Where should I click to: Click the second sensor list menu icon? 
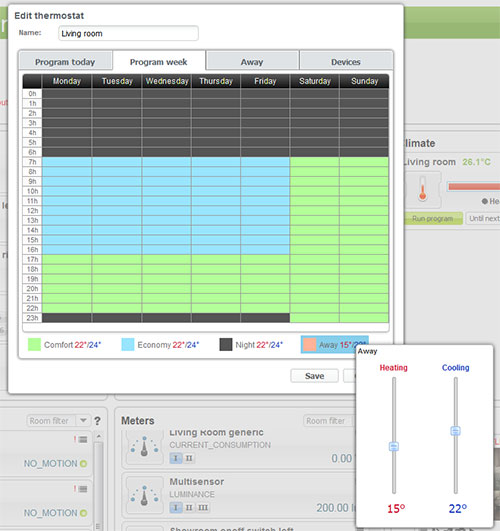(x=83, y=489)
